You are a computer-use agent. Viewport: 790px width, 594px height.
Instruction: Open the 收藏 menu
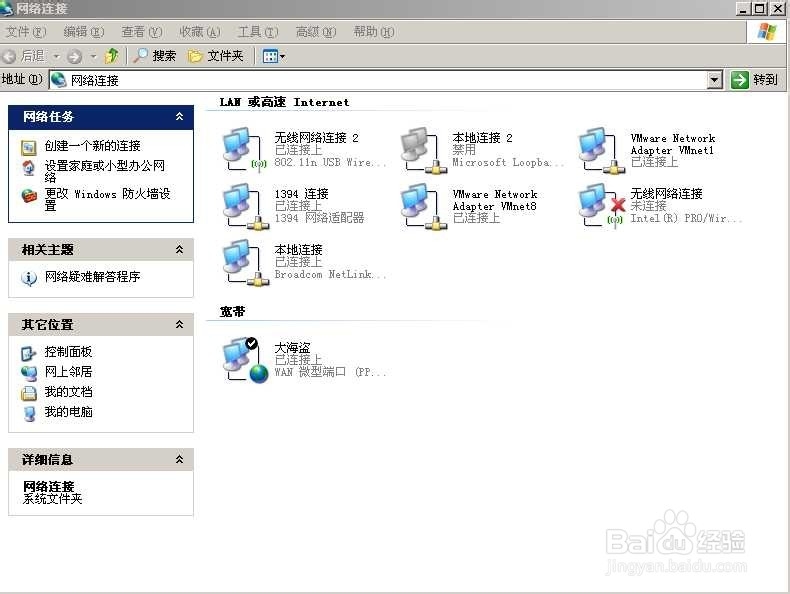(200, 32)
